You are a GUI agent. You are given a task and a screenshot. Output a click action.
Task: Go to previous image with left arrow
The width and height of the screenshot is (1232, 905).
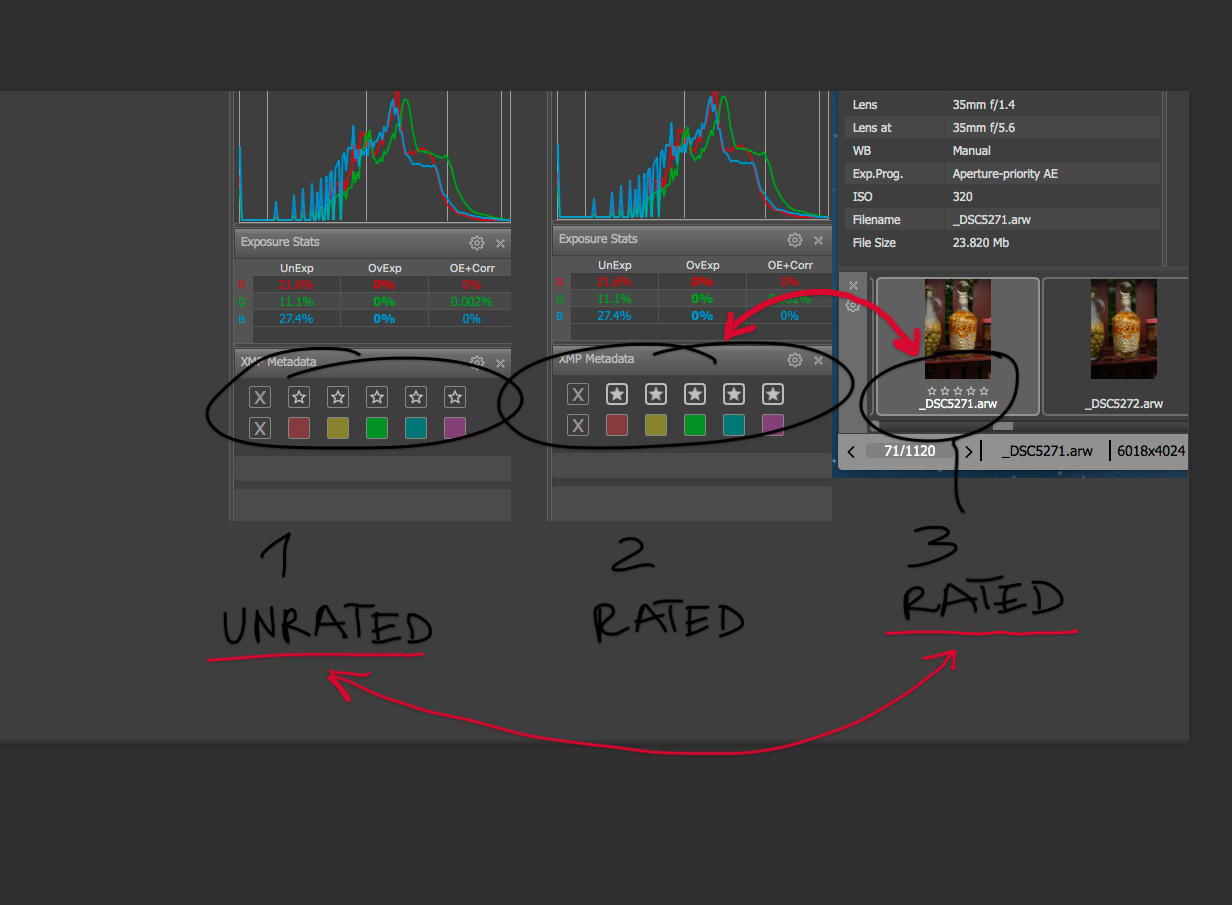click(x=851, y=451)
